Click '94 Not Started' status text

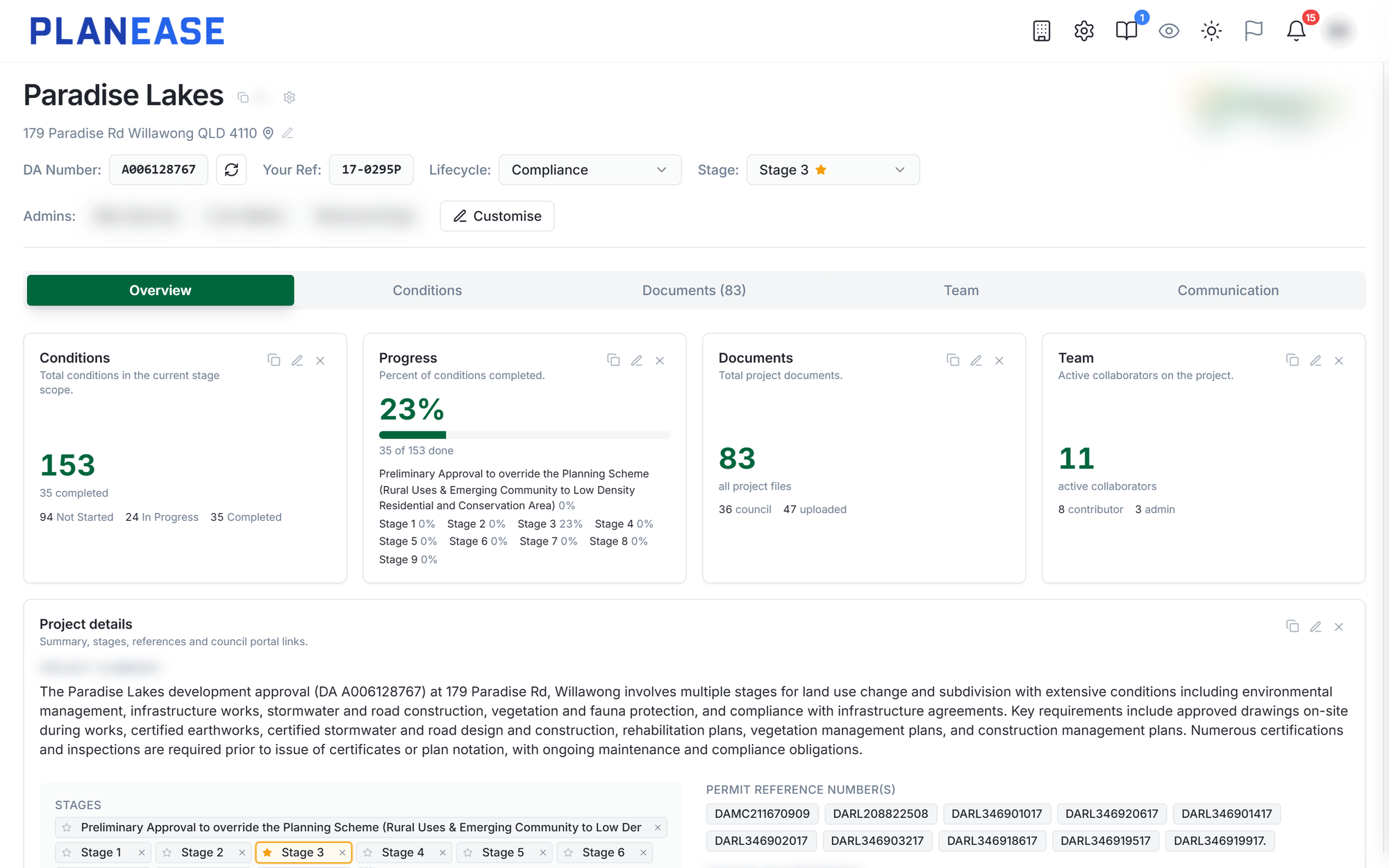click(76, 517)
